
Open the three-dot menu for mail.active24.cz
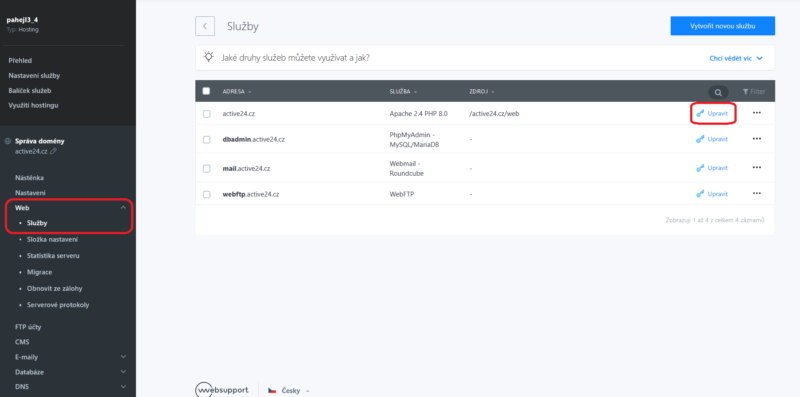(x=757, y=167)
